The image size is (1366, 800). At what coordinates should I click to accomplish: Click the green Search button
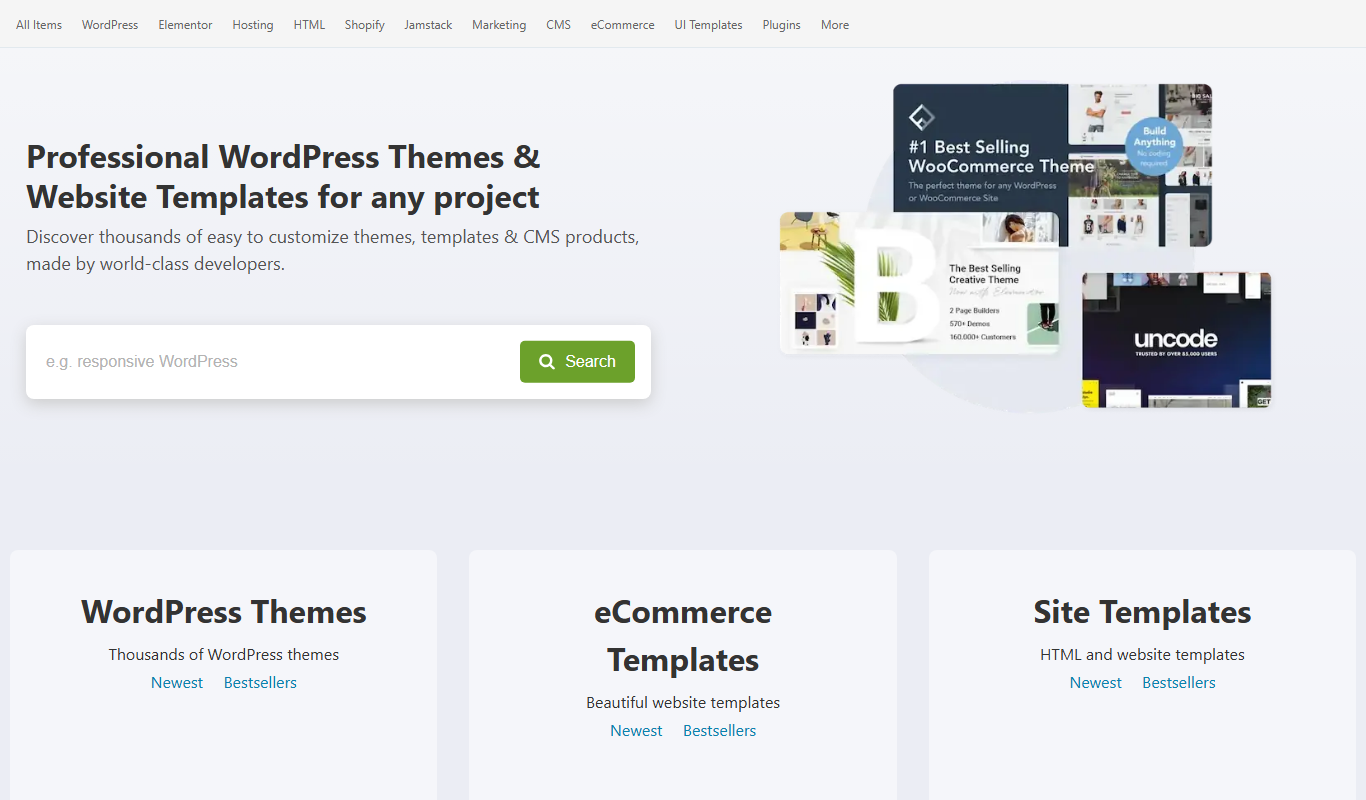577,362
